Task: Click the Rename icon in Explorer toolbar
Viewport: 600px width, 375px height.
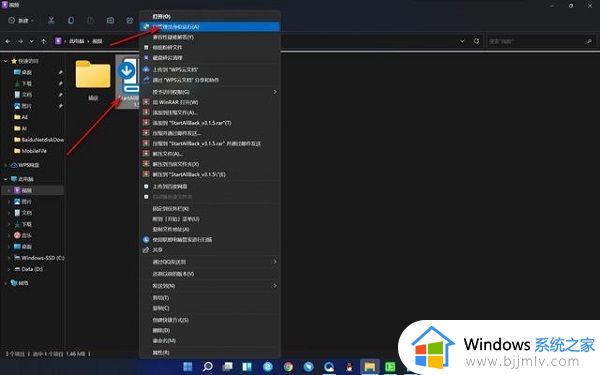Action: pyautogui.click(x=110, y=20)
